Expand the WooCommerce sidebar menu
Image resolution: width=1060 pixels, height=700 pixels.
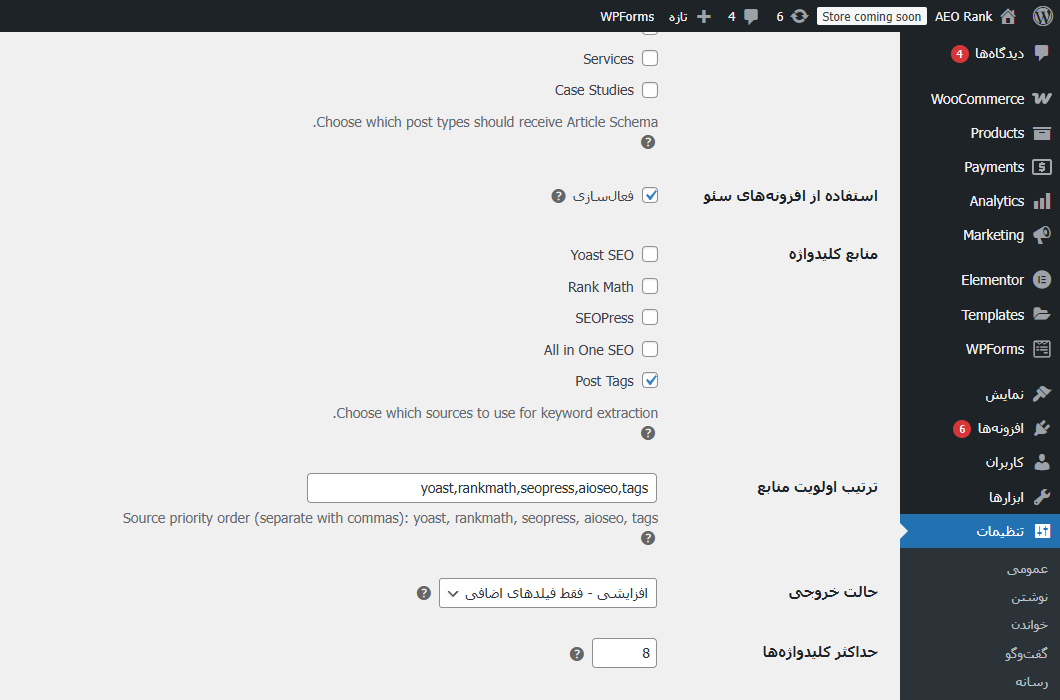pyautogui.click(x=977, y=99)
